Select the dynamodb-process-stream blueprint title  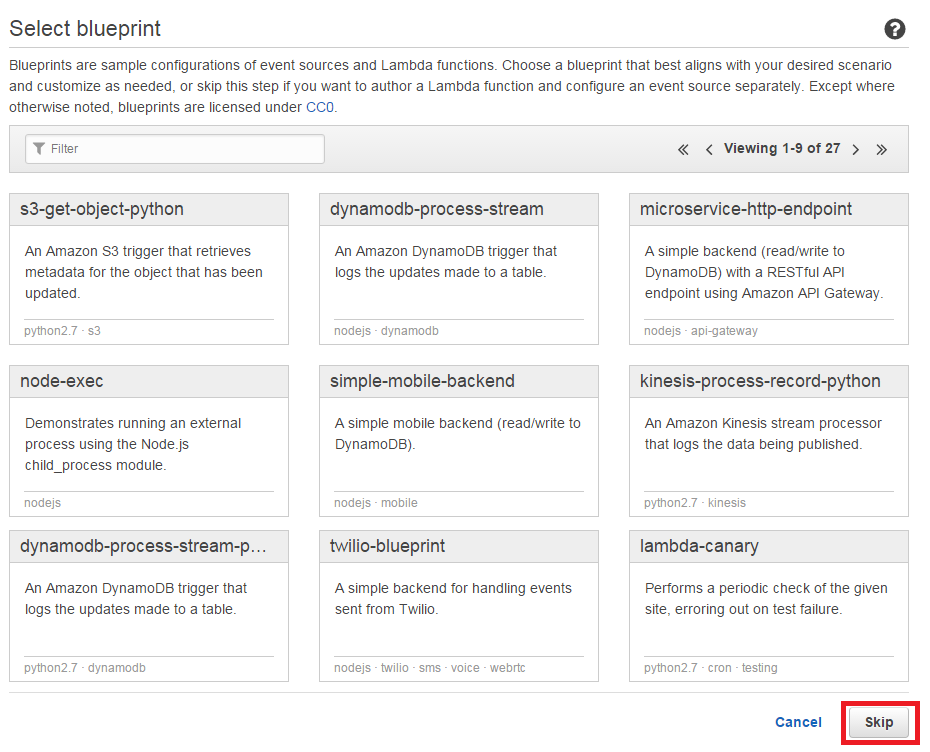click(437, 209)
